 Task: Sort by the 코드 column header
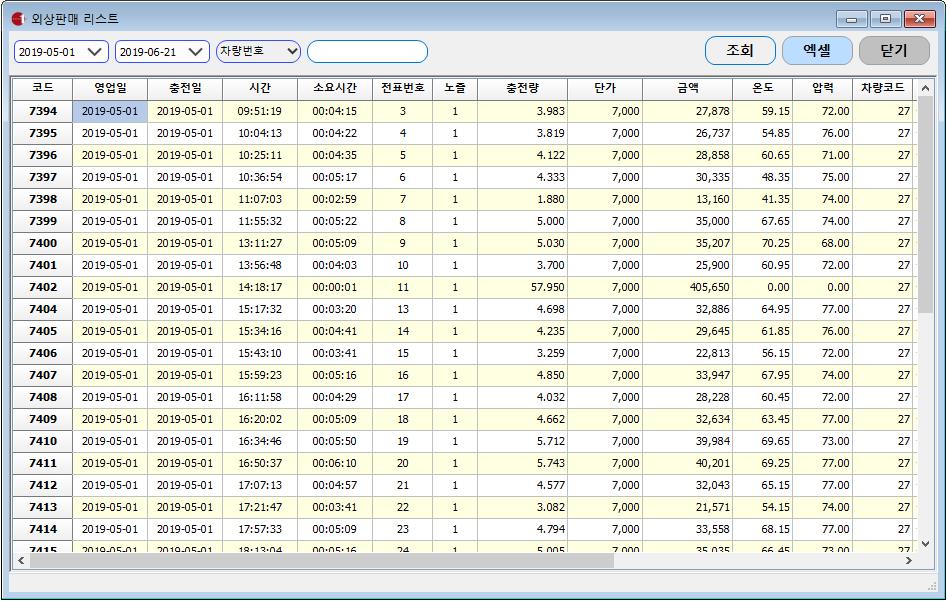click(43, 88)
